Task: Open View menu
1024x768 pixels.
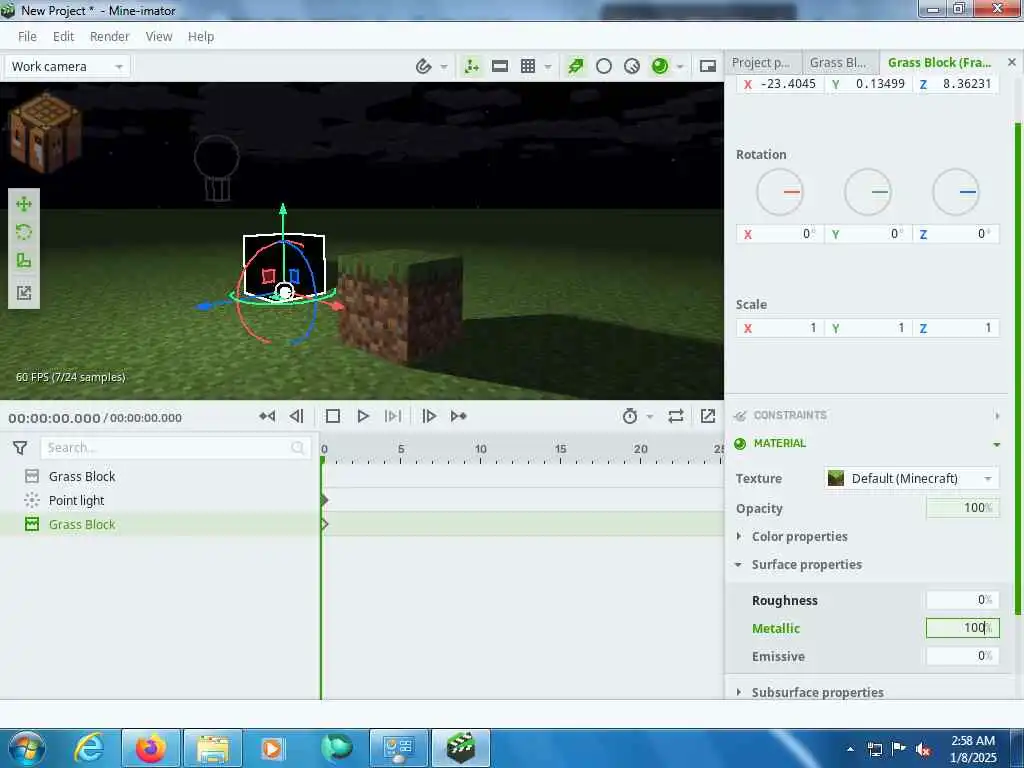Action: pos(159,37)
